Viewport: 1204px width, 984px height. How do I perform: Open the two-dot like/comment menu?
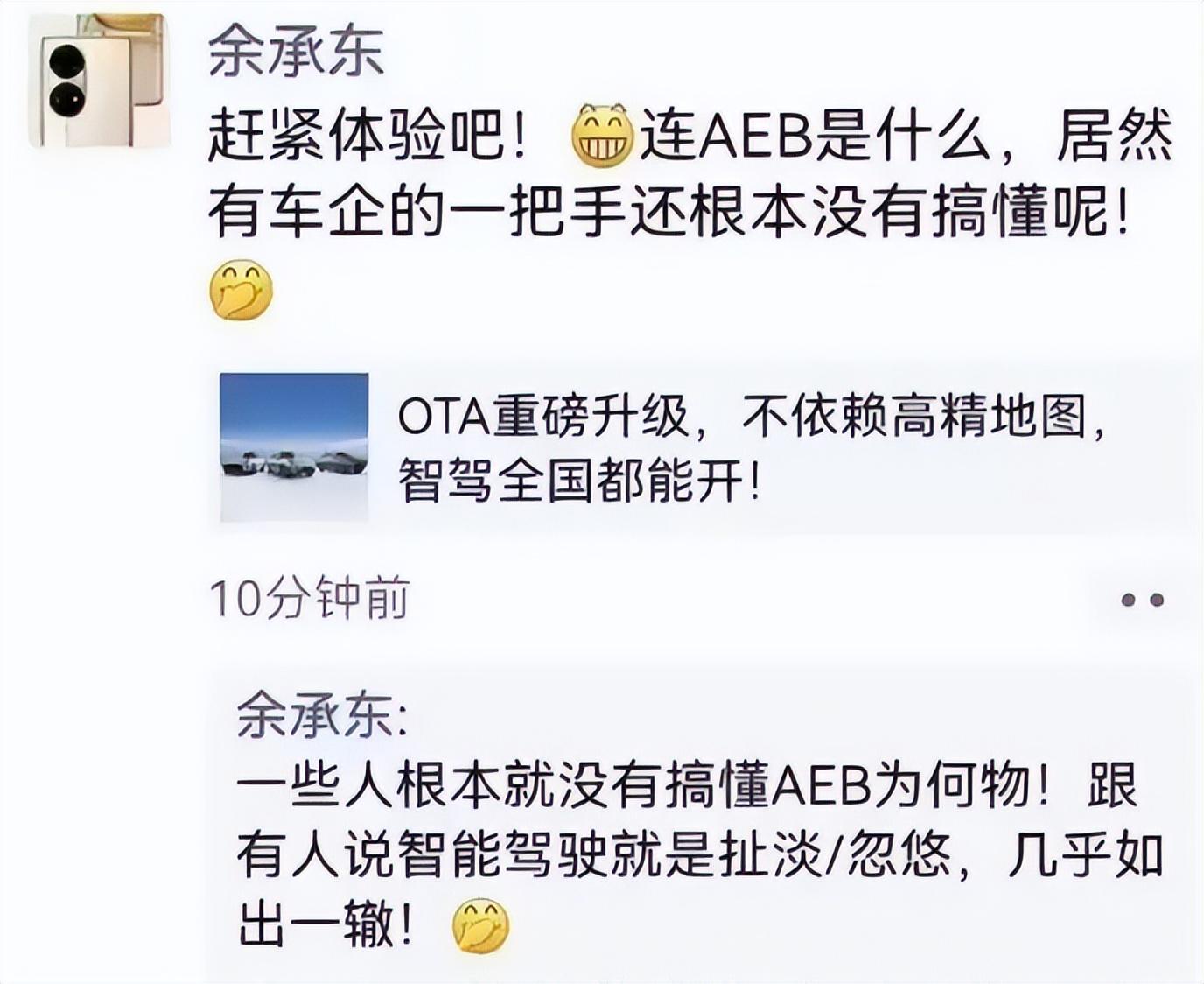coord(1142,600)
